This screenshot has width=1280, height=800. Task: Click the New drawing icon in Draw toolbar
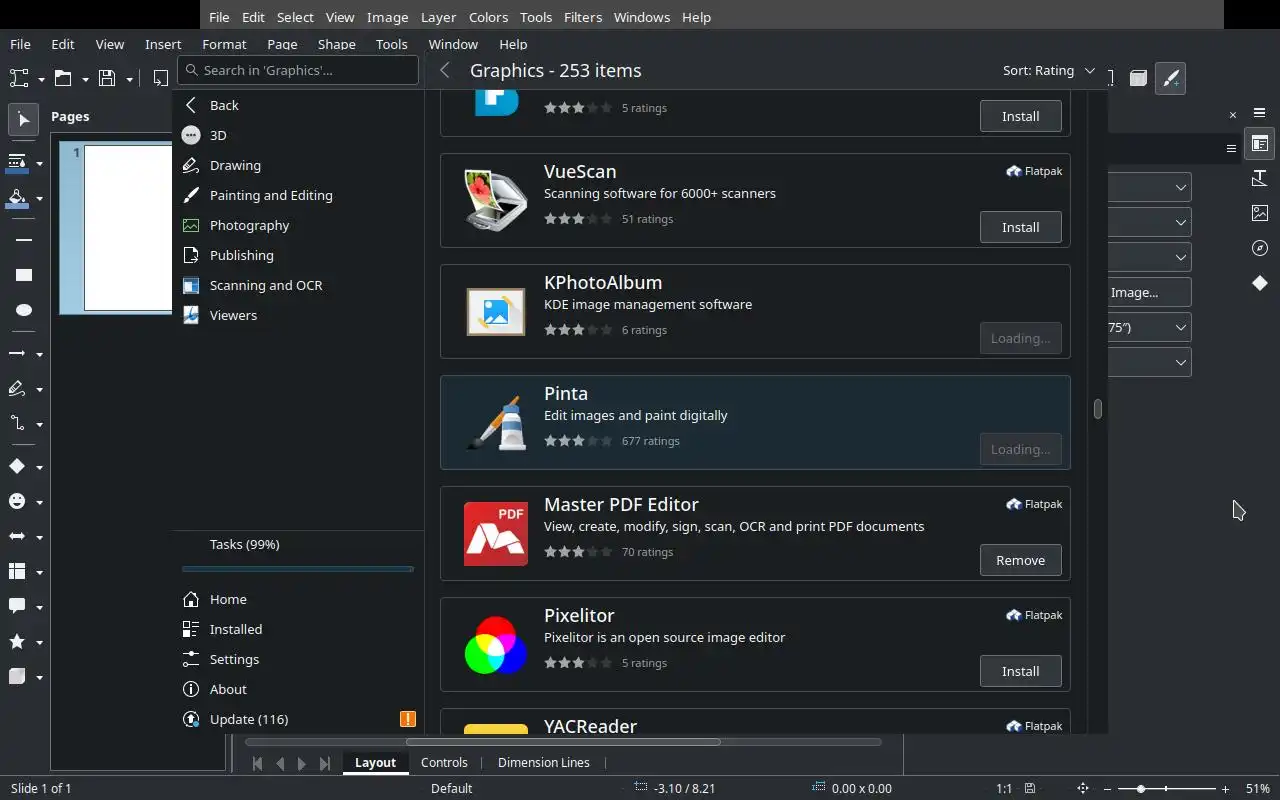(x=19, y=78)
